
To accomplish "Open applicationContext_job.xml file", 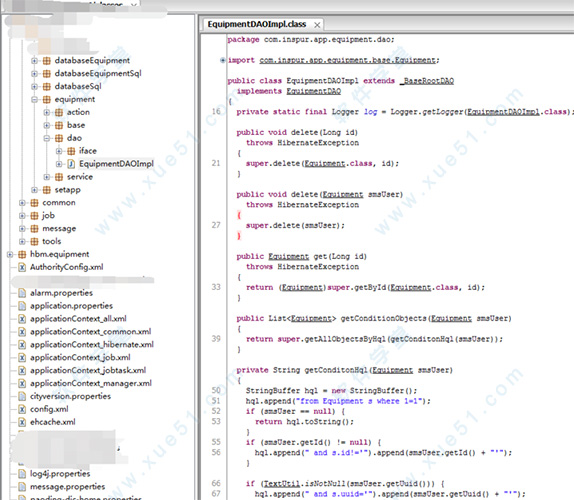I will tap(80, 358).
